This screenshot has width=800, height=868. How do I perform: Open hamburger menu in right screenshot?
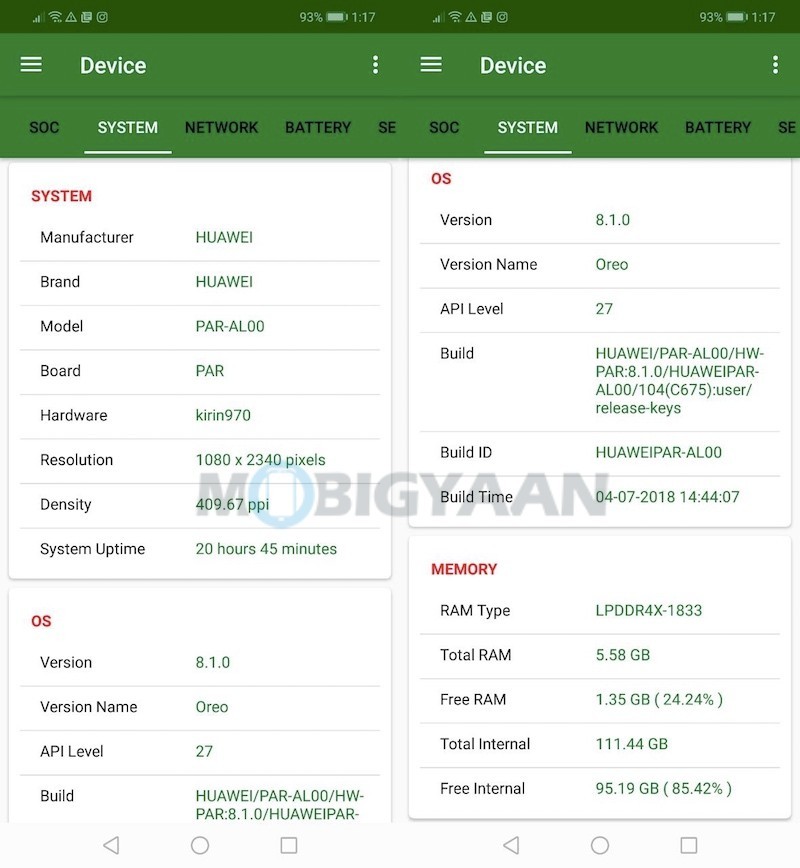431,65
